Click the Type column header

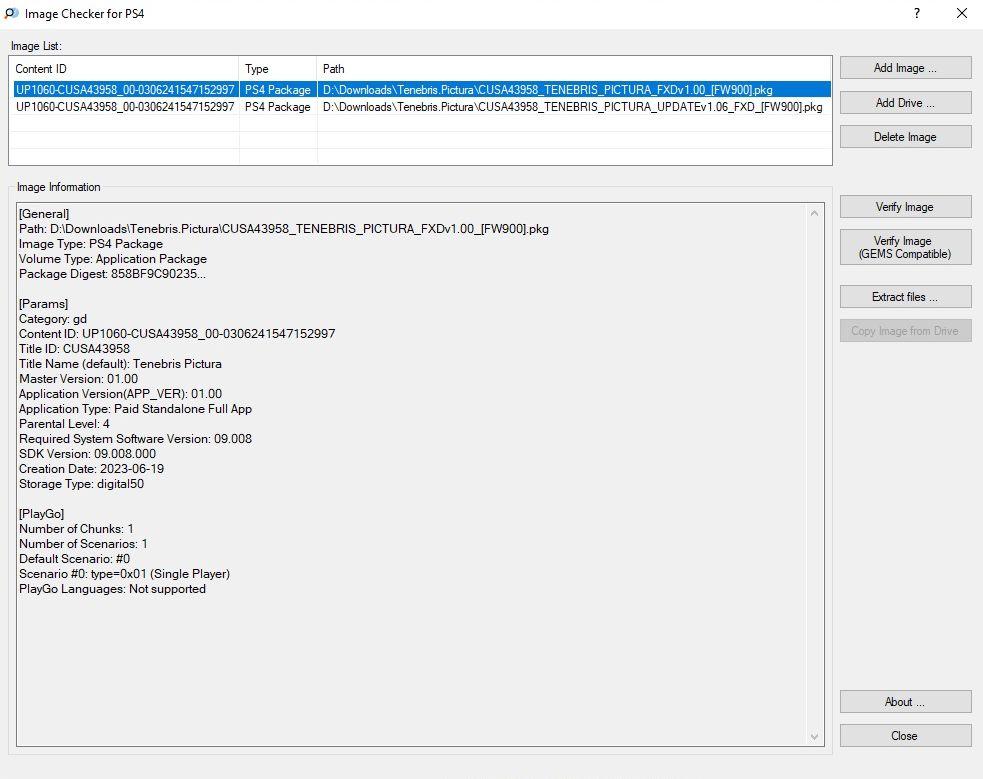tap(278, 69)
